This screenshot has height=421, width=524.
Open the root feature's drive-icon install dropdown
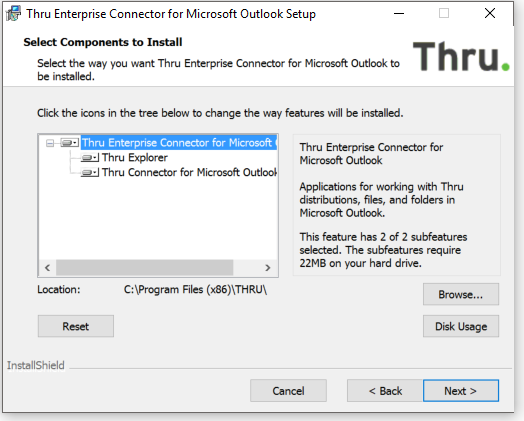70,143
